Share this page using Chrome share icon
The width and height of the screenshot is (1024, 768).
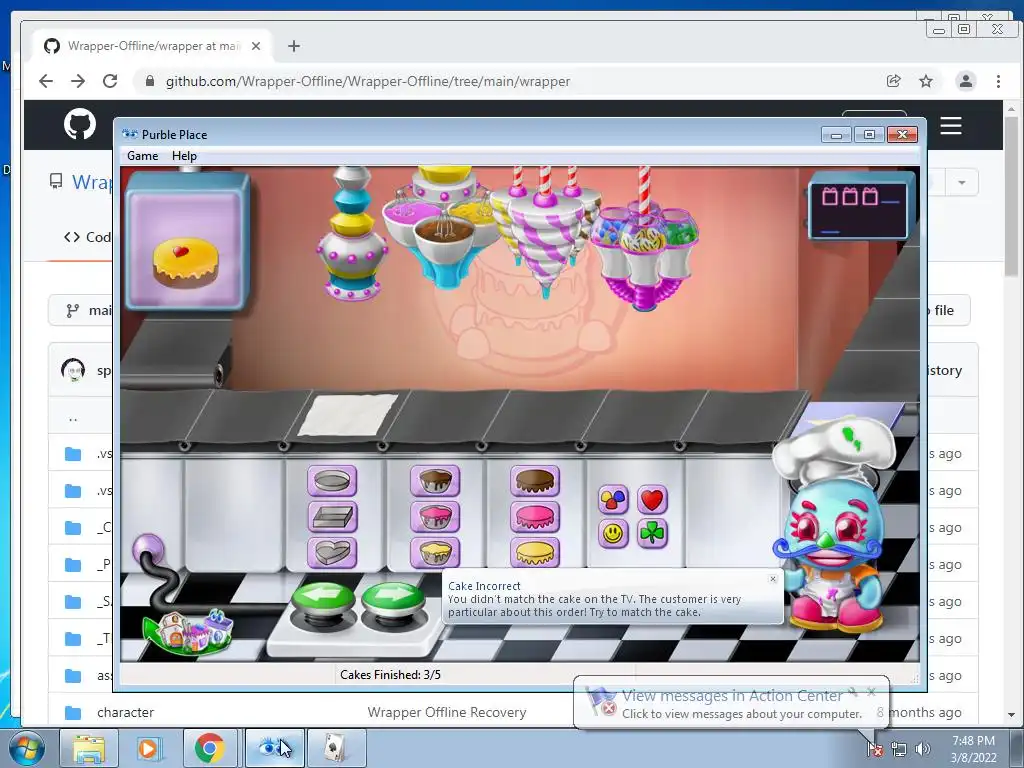point(893,81)
